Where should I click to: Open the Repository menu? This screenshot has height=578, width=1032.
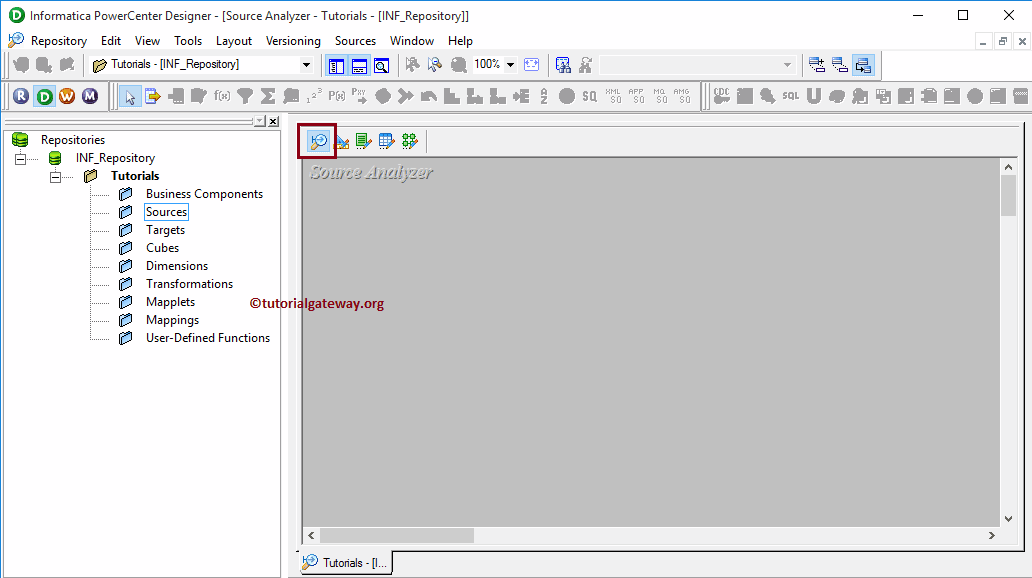(59, 41)
